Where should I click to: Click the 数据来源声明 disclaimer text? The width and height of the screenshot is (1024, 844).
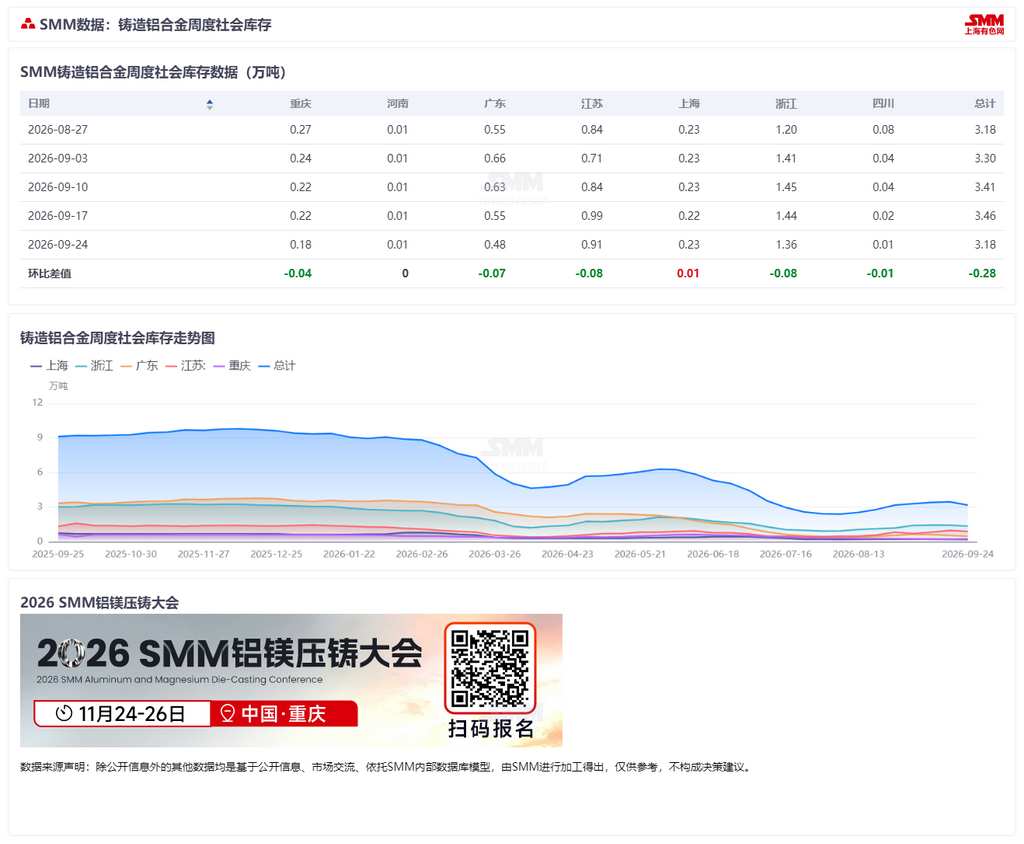coord(387,767)
